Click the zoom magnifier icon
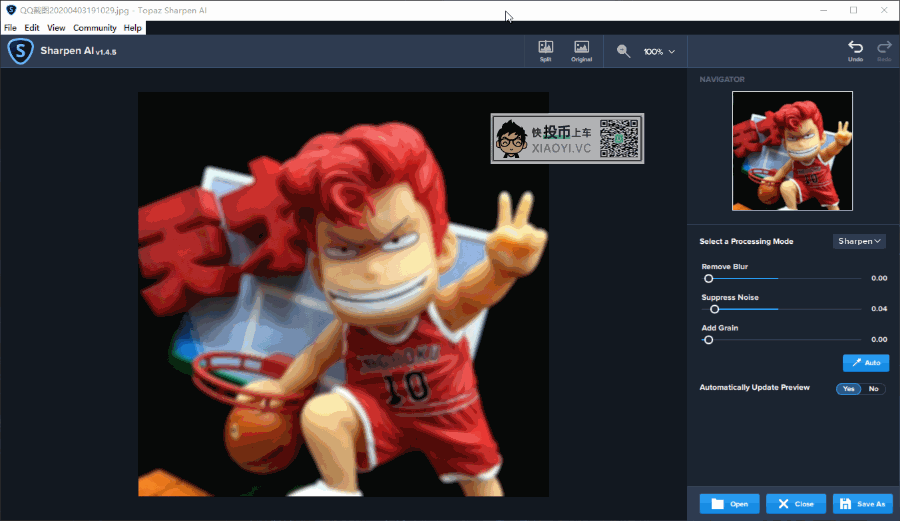900x521 pixels. [623, 51]
